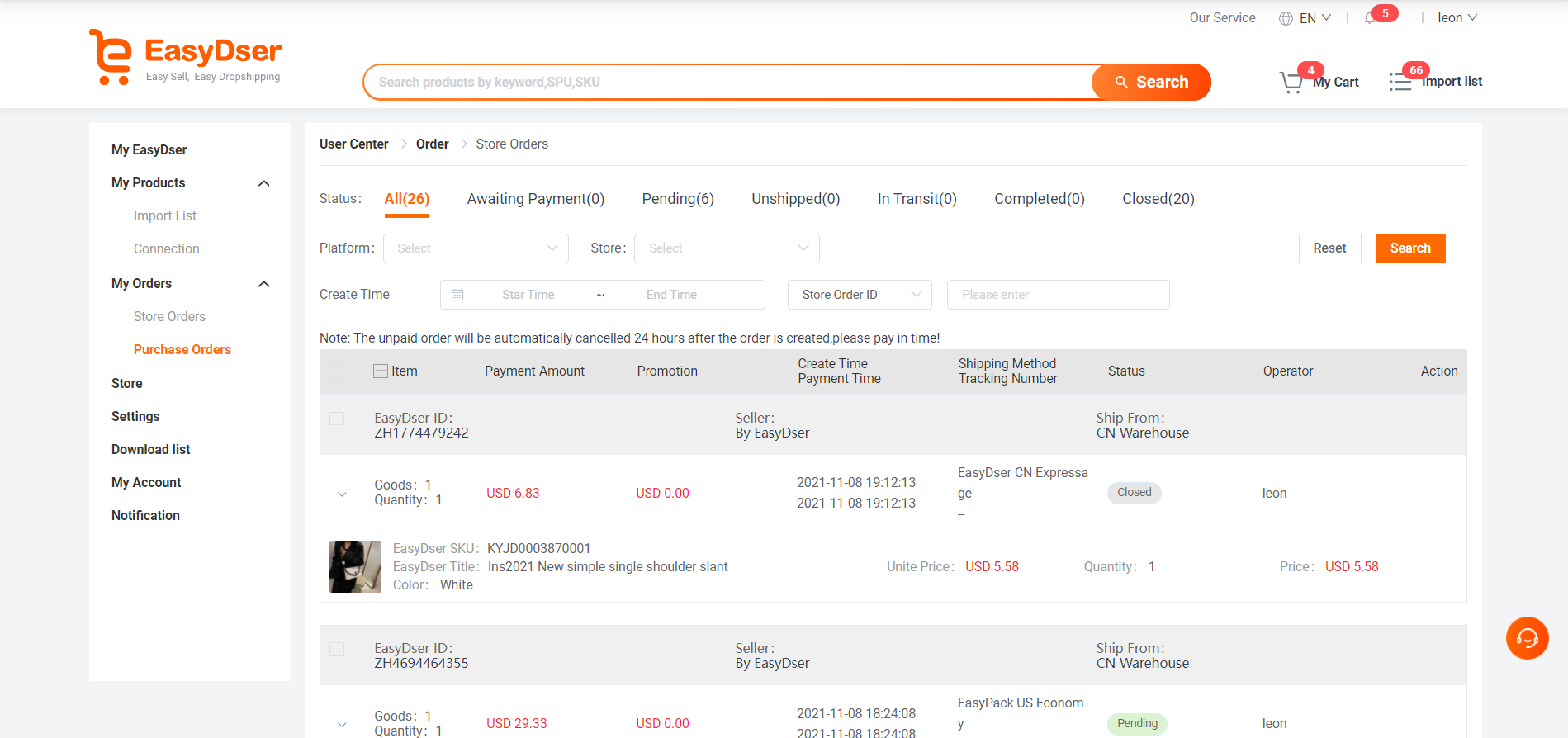The width and height of the screenshot is (1568, 738).
Task: Click the Star Time date field
Action: pos(528,295)
